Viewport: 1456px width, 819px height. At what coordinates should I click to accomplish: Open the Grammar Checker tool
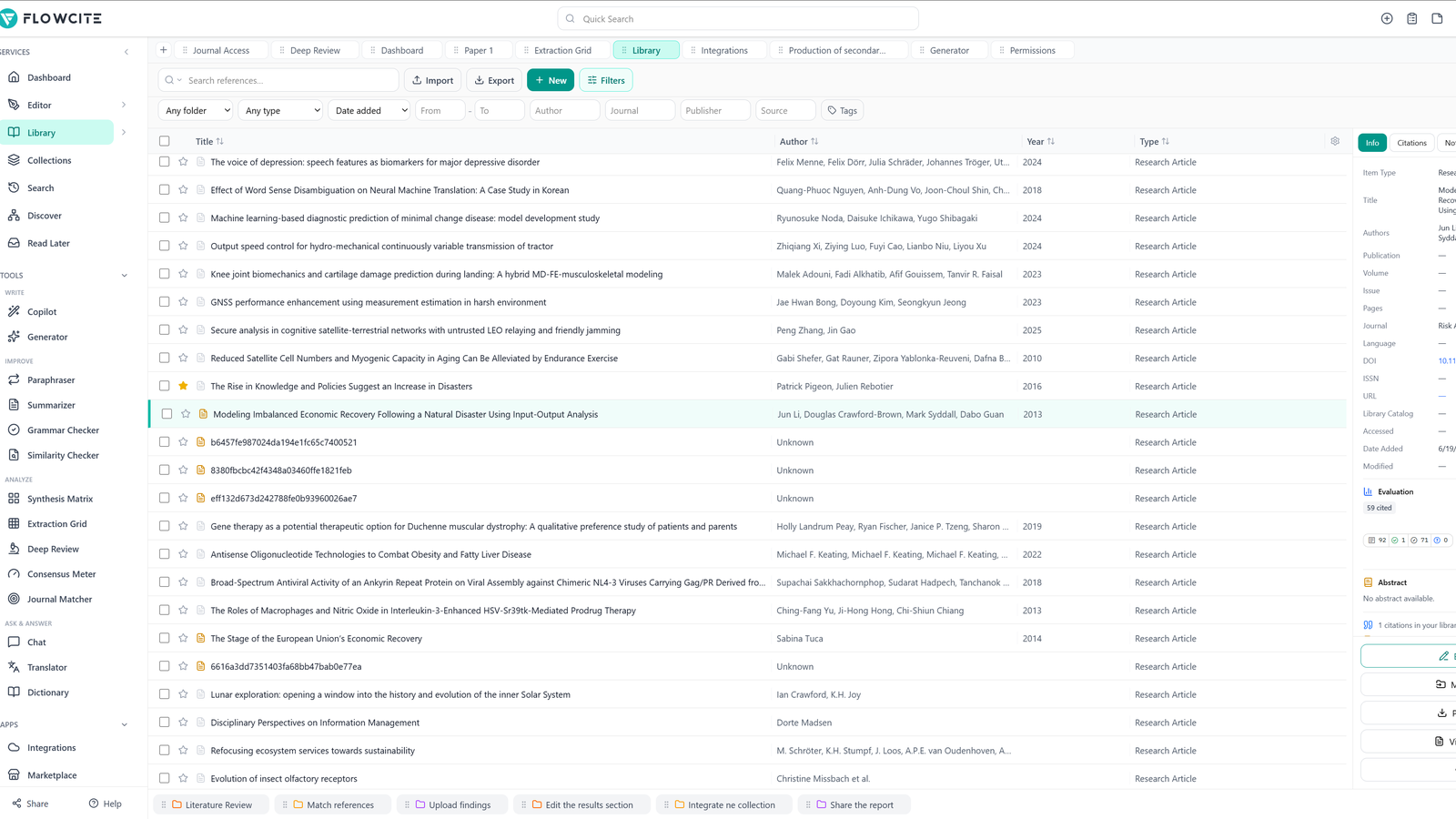click(x=63, y=430)
